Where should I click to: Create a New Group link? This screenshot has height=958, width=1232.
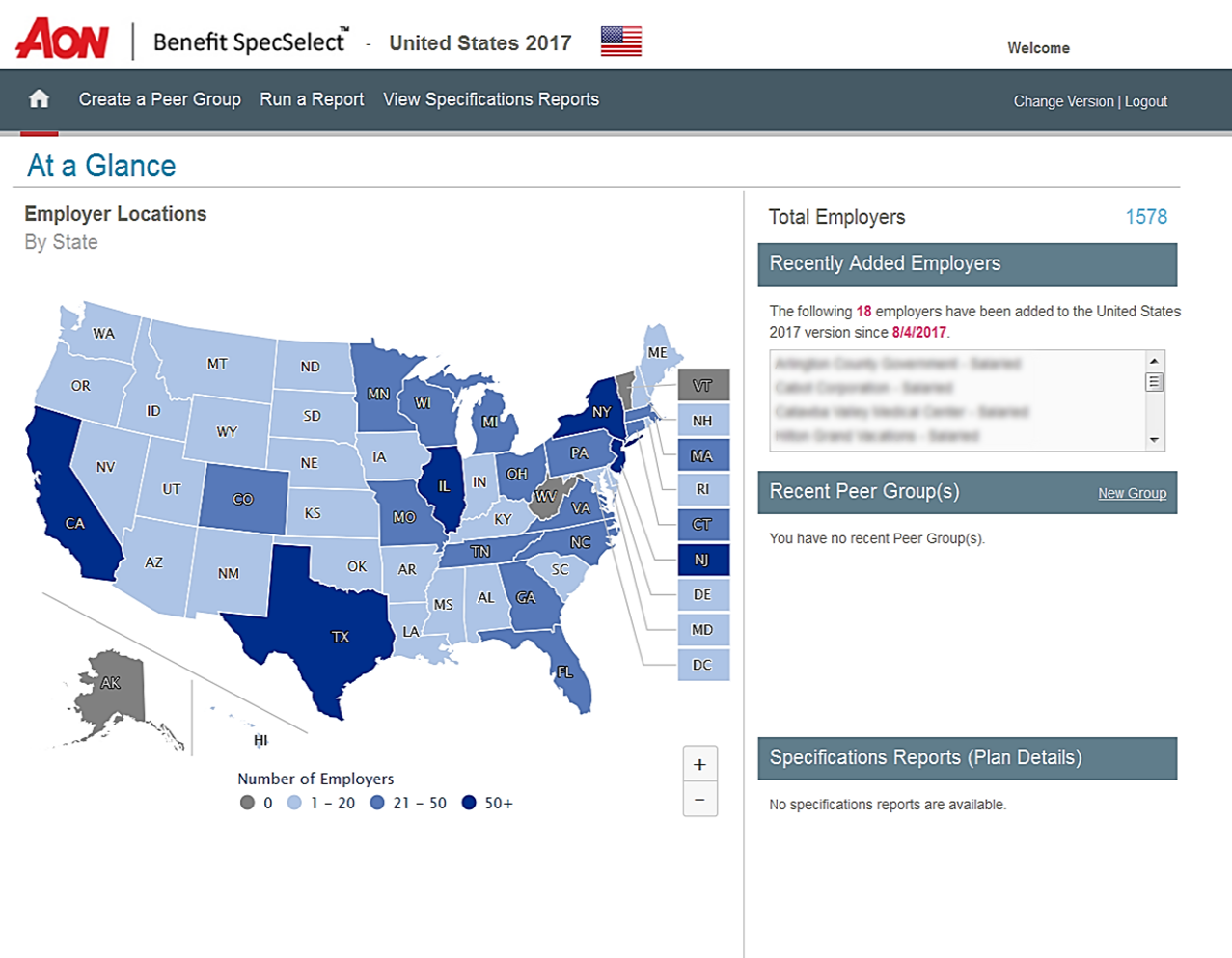tap(1132, 493)
